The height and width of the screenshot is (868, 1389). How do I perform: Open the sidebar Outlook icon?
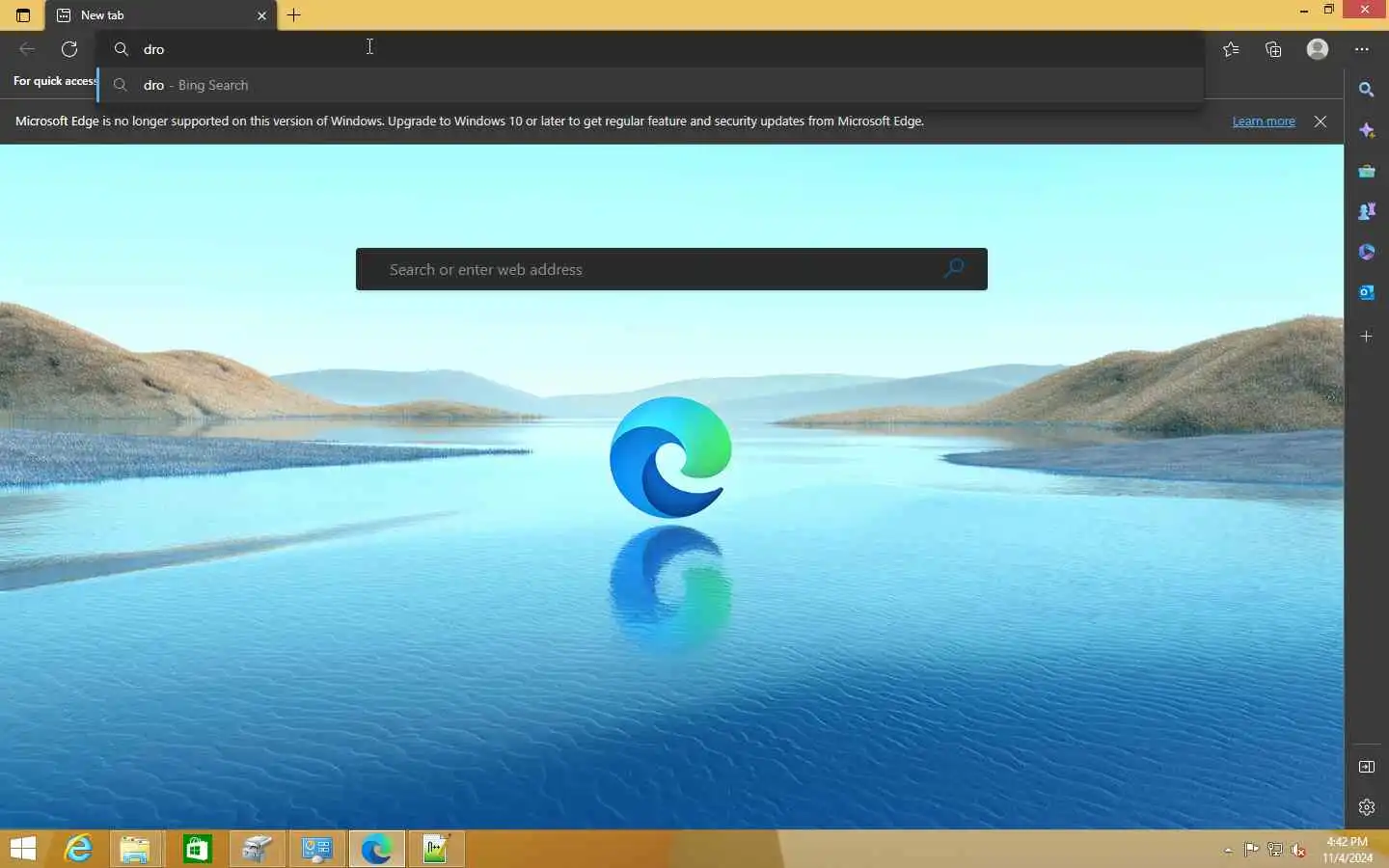(x=1367, y=292)
